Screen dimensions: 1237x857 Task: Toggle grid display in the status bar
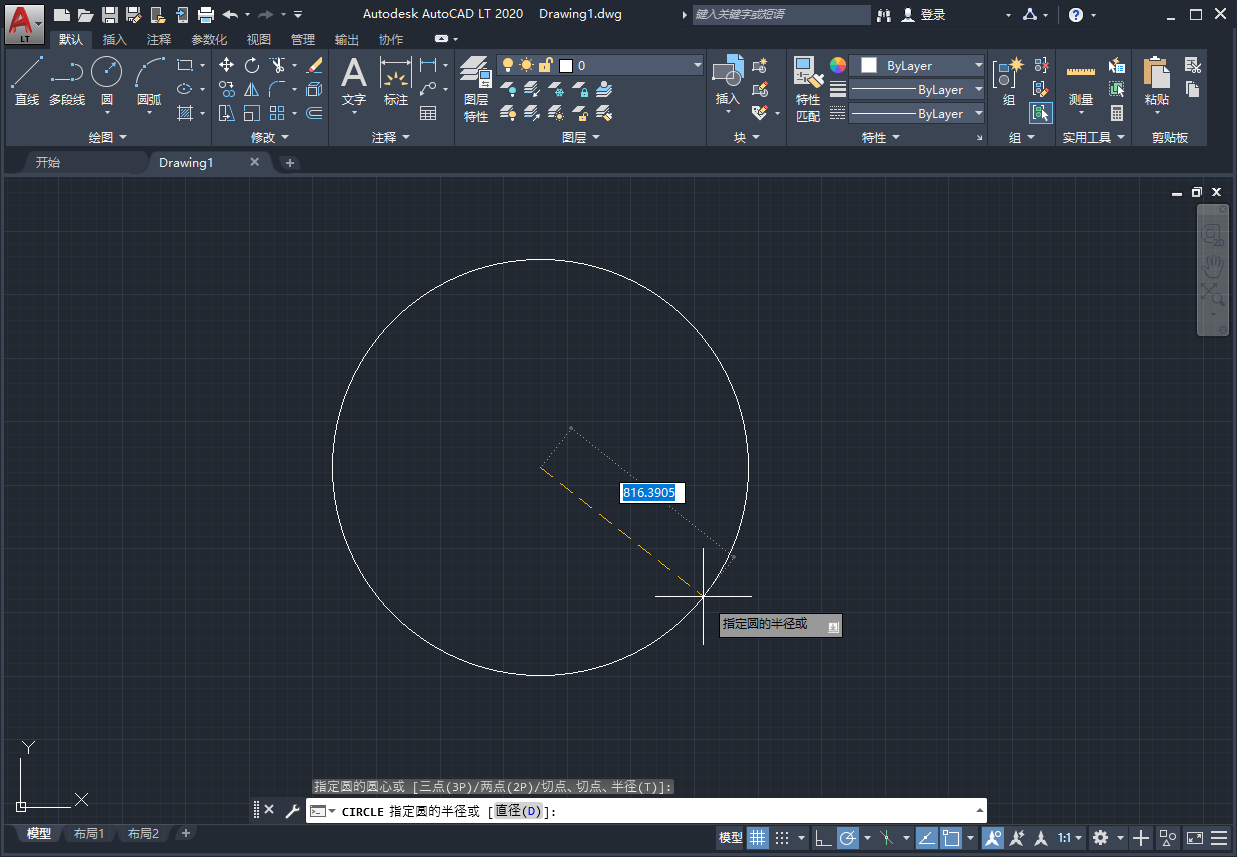[x=757, y=838]
